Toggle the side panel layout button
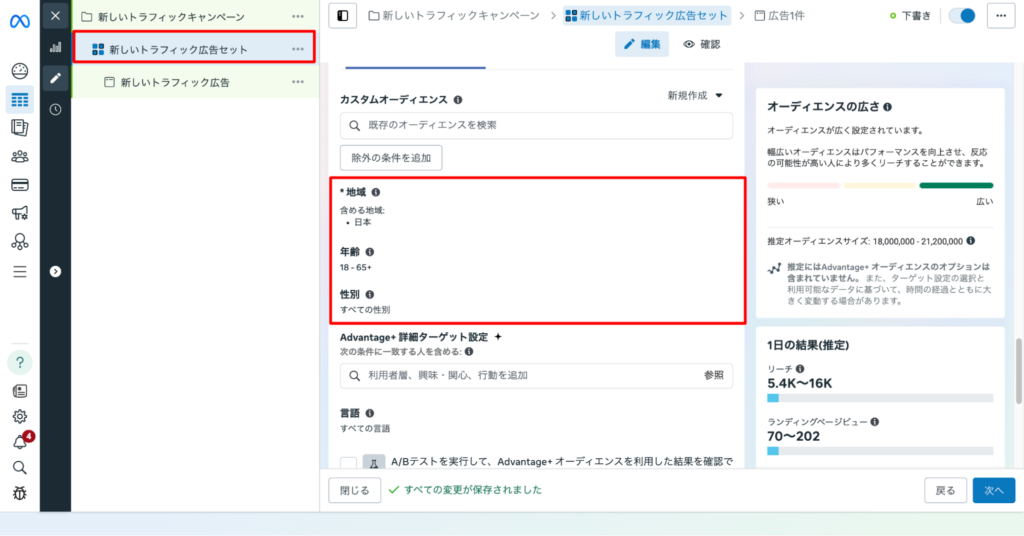Viewport: 1024px width, 536px height. click(343, 16)
